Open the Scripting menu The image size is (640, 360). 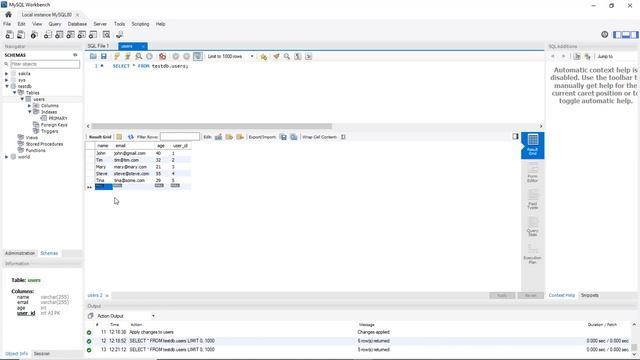coord(140,24)
